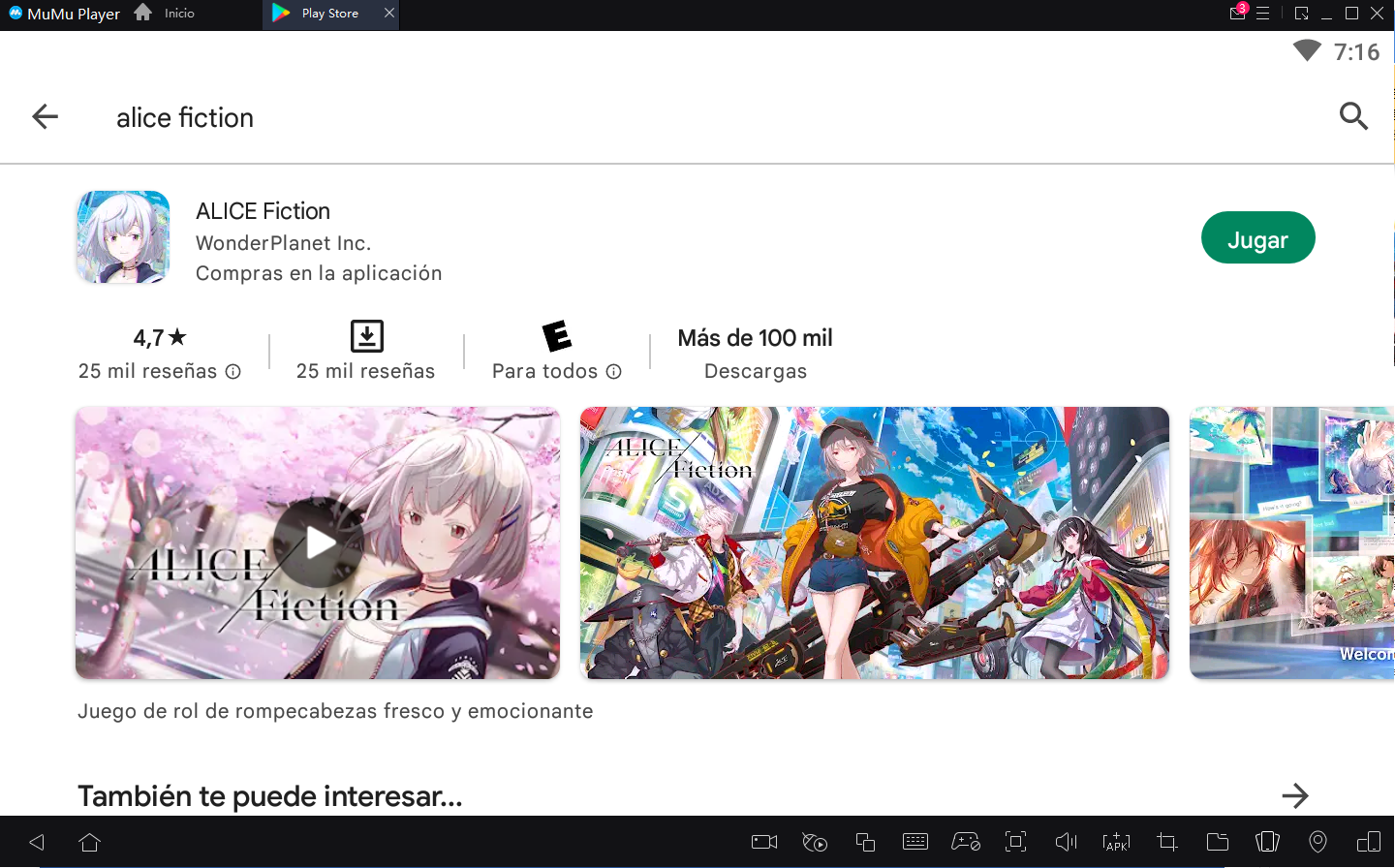Open WonderPlanet Inc. developer link
Viewport: 1395px width, 868px height.
tap(283, 243)
